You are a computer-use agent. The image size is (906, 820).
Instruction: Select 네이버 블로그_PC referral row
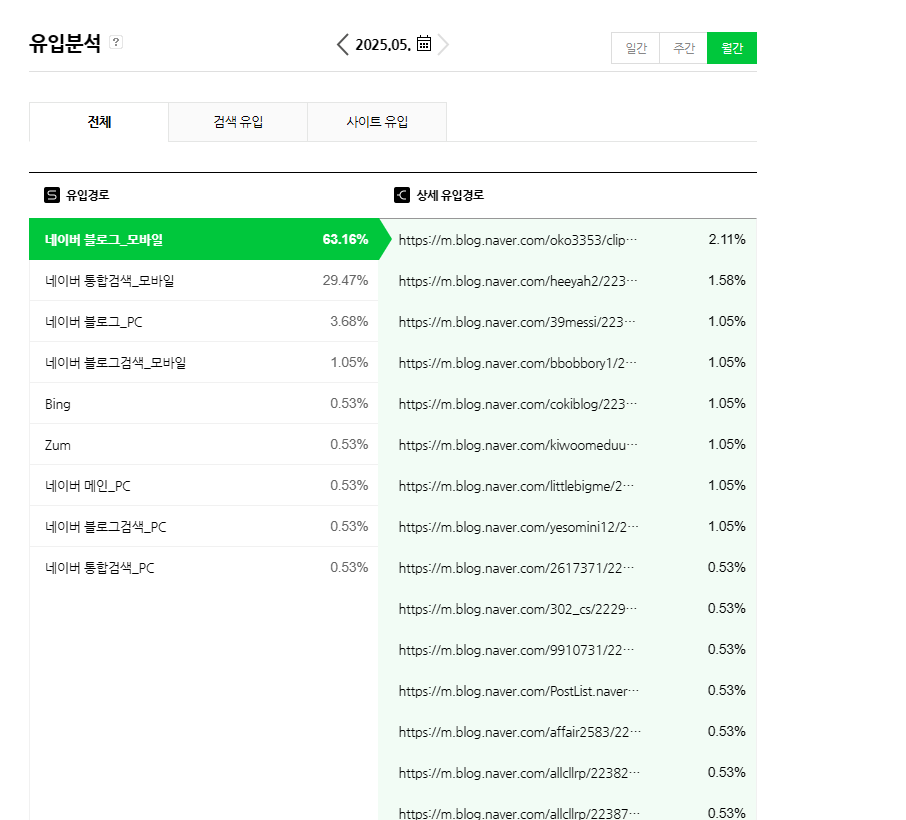[204, 321]
